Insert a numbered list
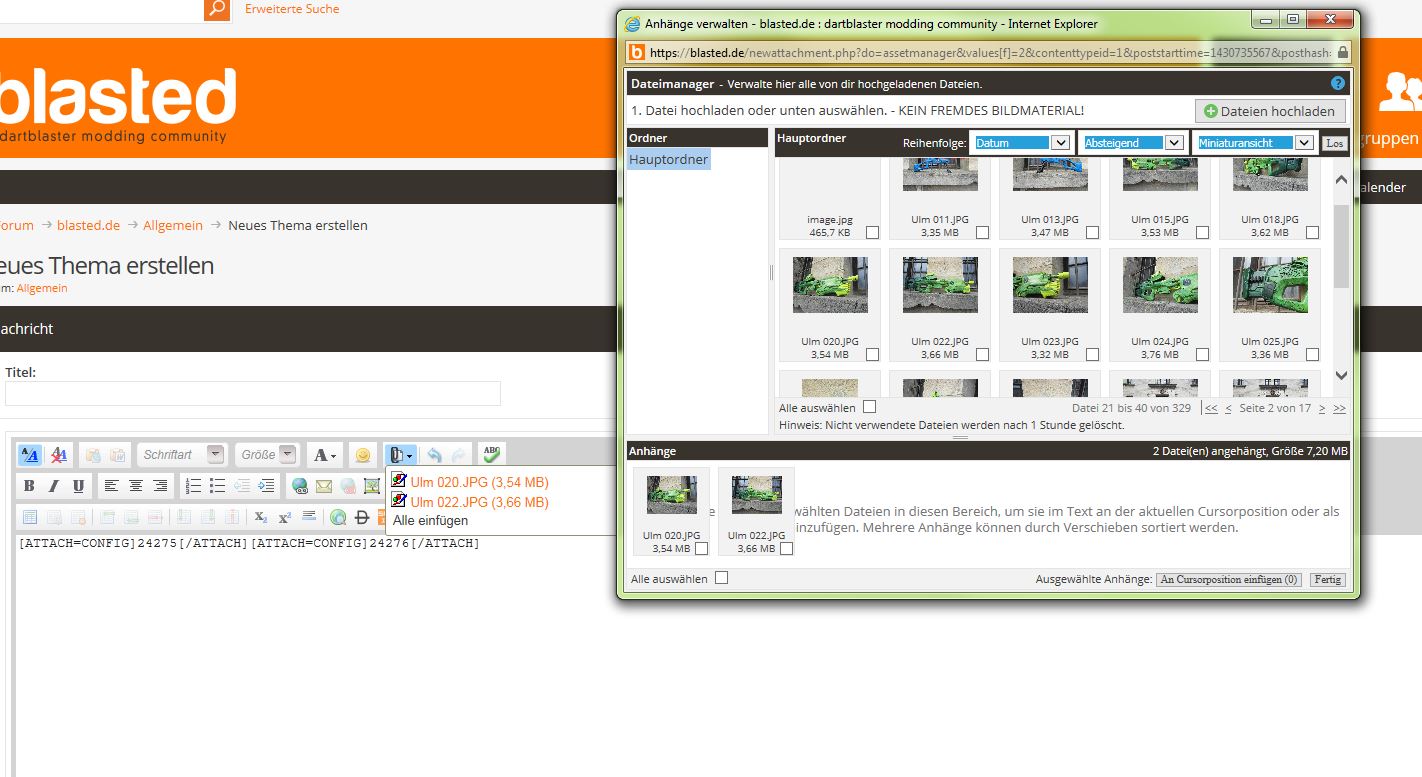Screen dimensions: 1422x777 point(193,486)
